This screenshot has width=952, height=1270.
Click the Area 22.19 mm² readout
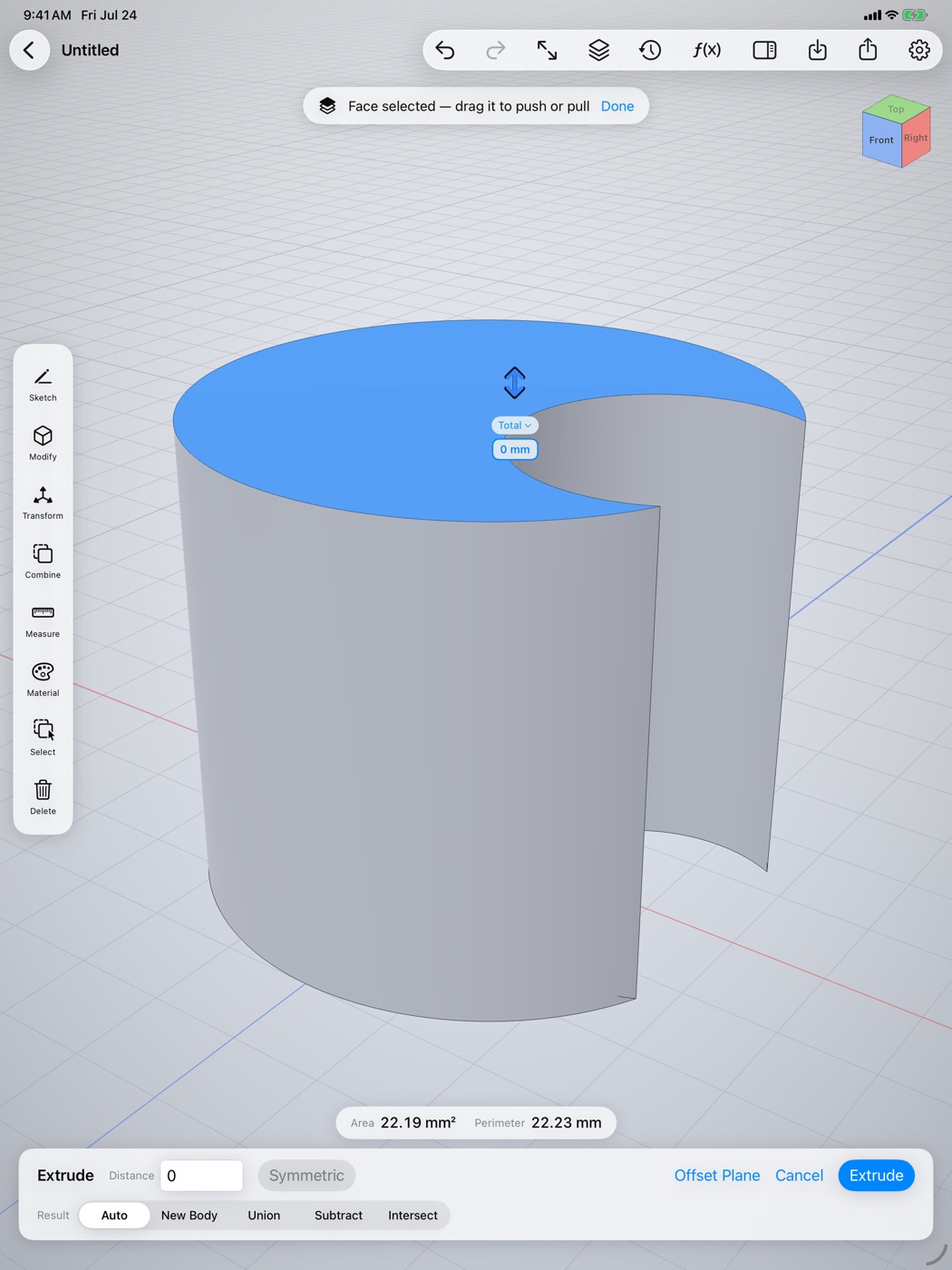click(x=403, y=1123)
